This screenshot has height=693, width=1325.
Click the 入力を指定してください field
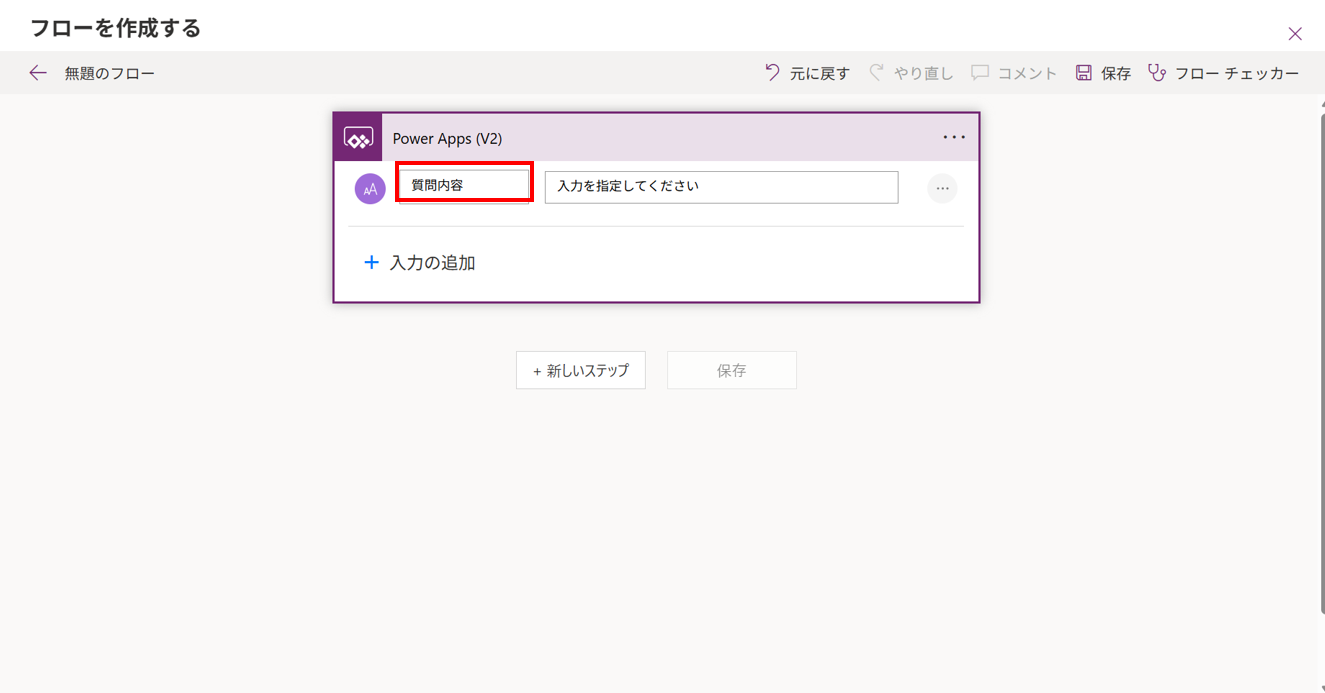click(x=721, y=187)
